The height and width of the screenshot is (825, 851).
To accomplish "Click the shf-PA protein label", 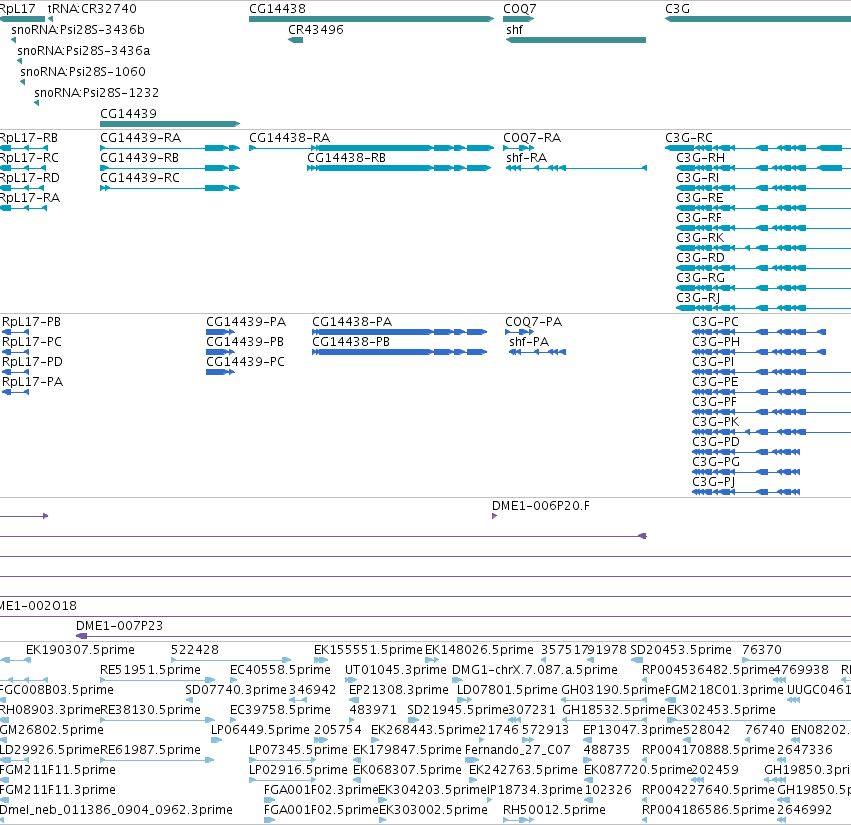I will coord(529,342).
